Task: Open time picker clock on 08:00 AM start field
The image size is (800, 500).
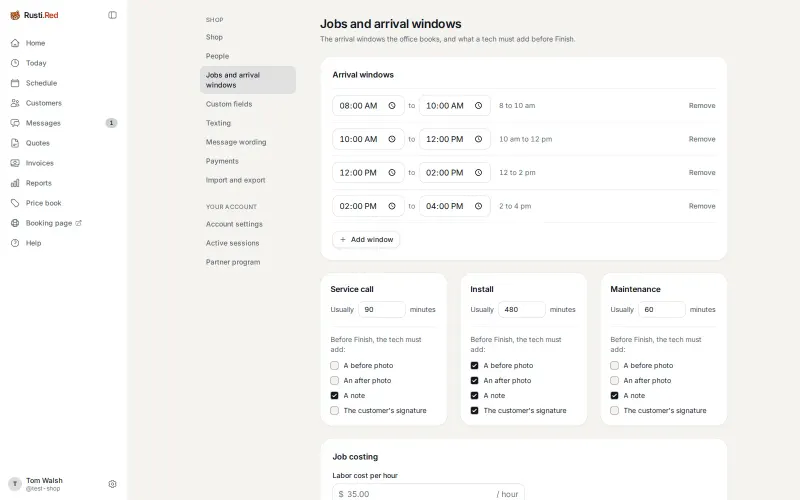Action: (392, 106)
